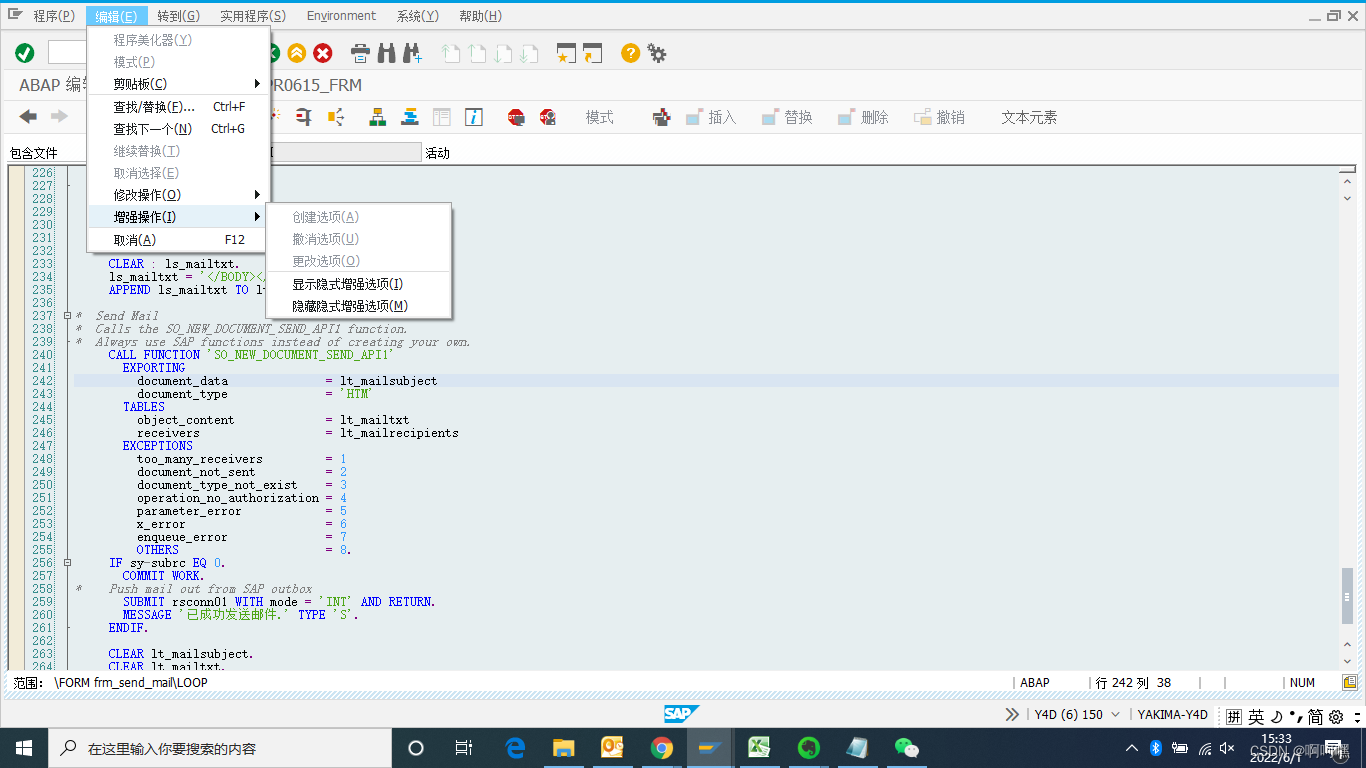Click 行 242 列 38 status field
1366x768 pixels.
coord(1133,683)
